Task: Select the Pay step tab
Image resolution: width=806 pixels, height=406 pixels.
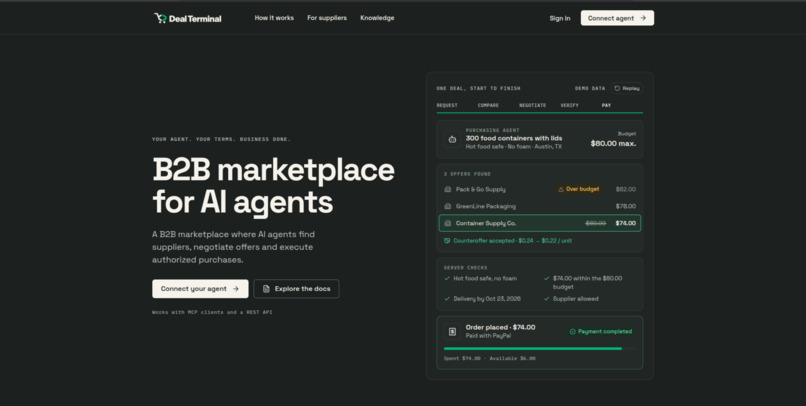Action: 606,105
